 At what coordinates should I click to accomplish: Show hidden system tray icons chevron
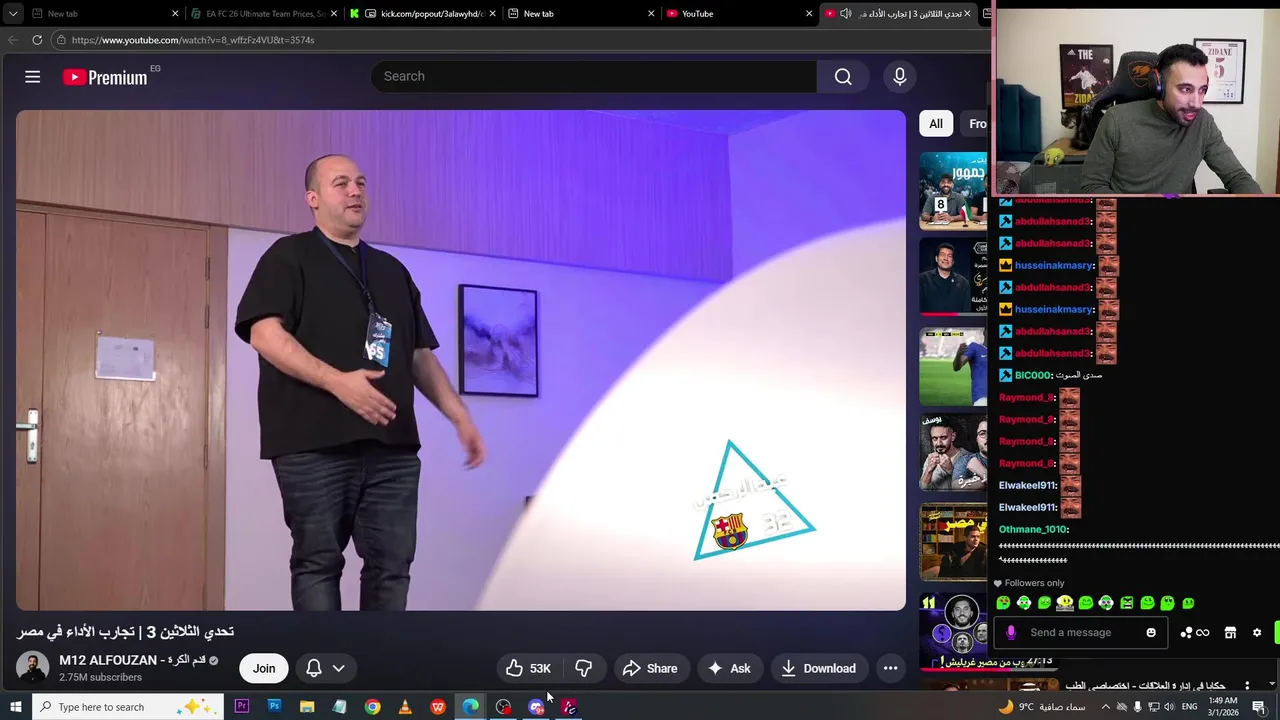1105,707
